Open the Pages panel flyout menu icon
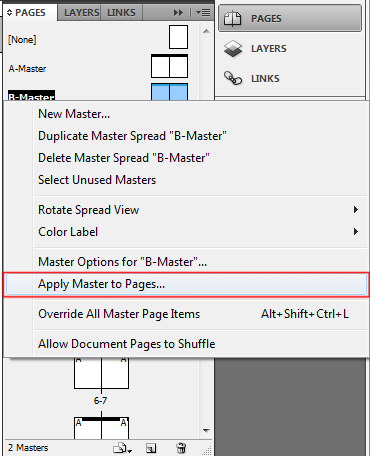370x456 pixels. pos(203,13)
